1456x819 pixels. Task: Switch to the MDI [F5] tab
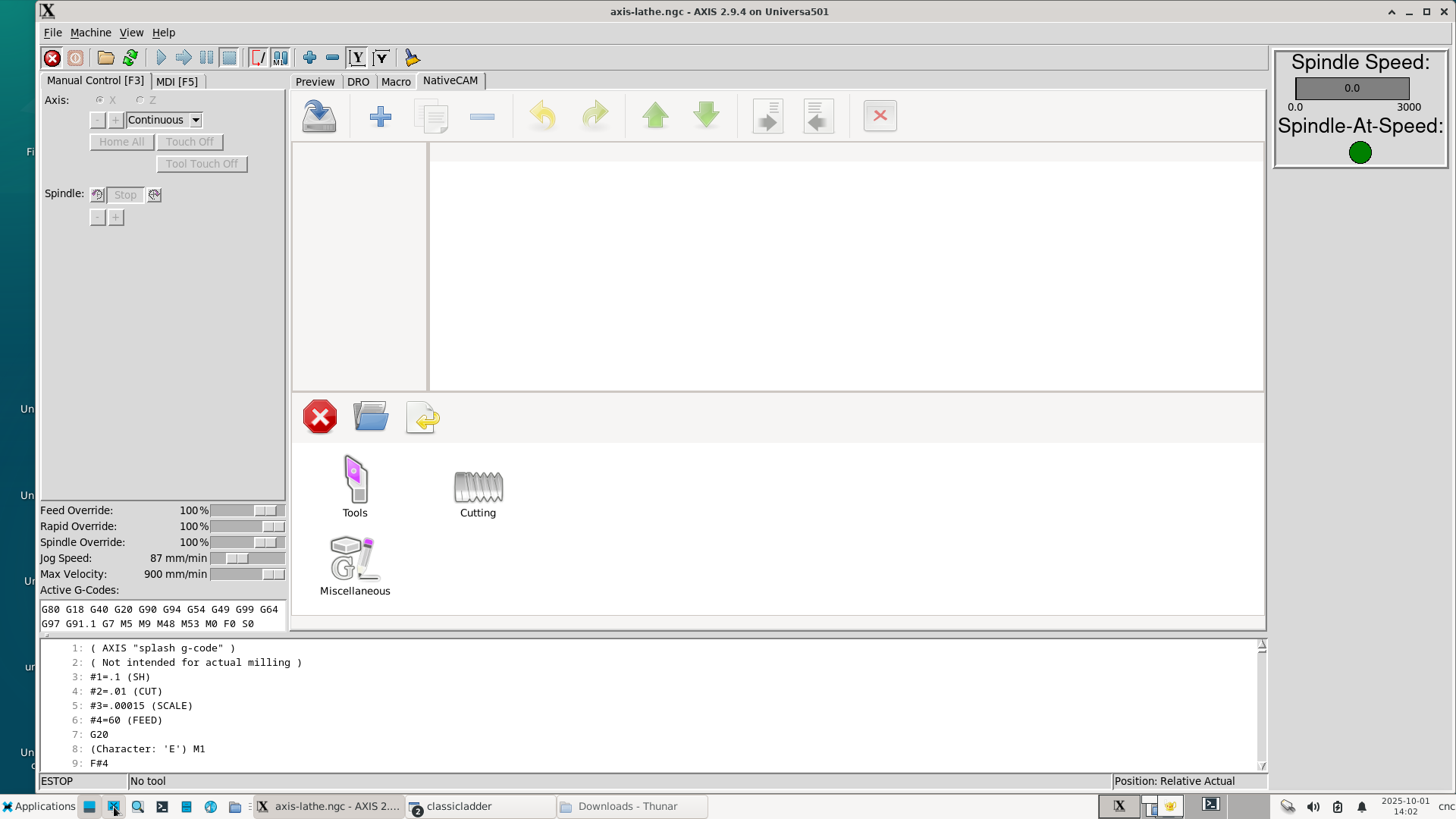click(177, 82)
